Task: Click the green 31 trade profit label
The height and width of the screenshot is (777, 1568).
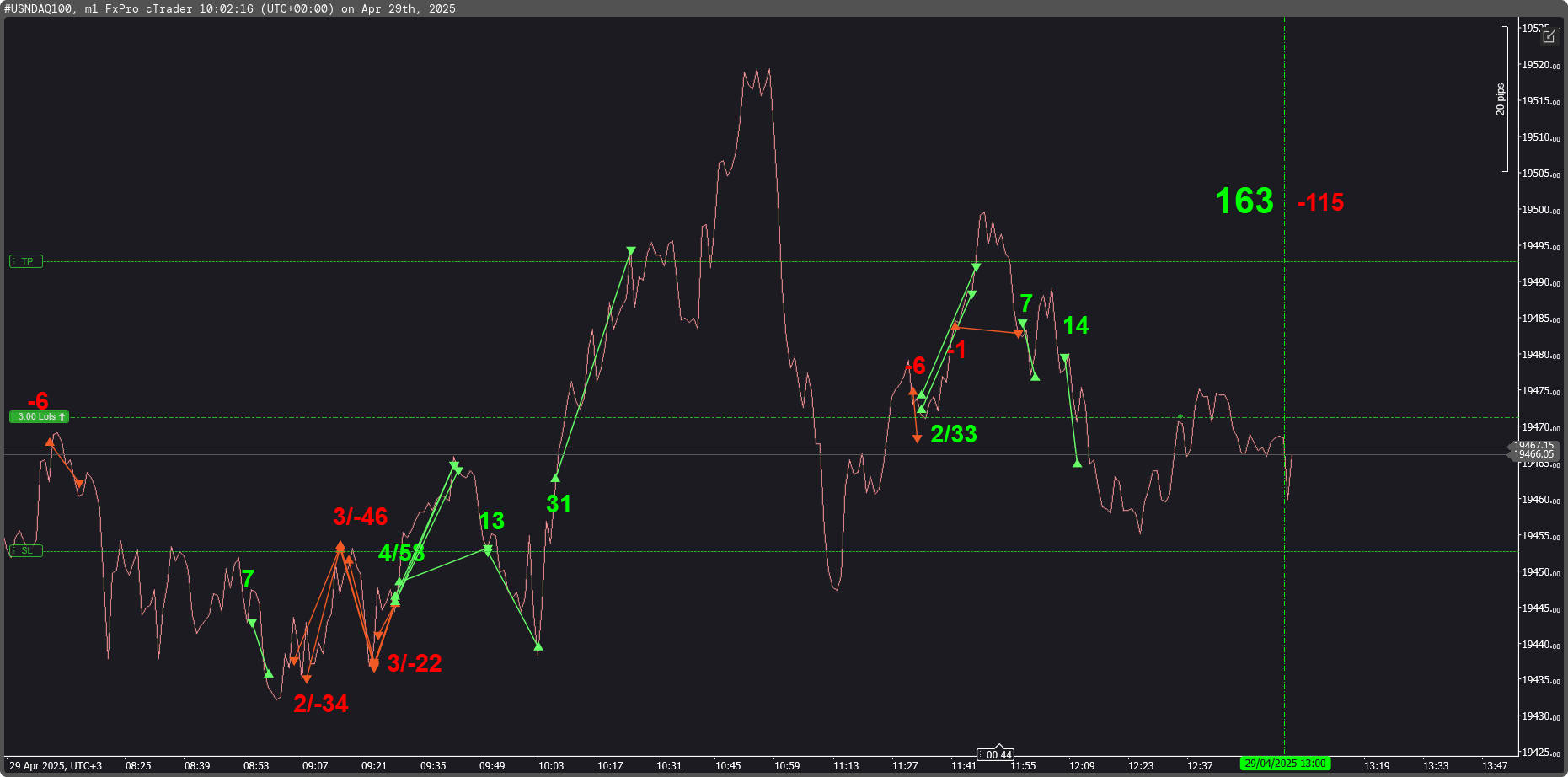Action: 559,504
